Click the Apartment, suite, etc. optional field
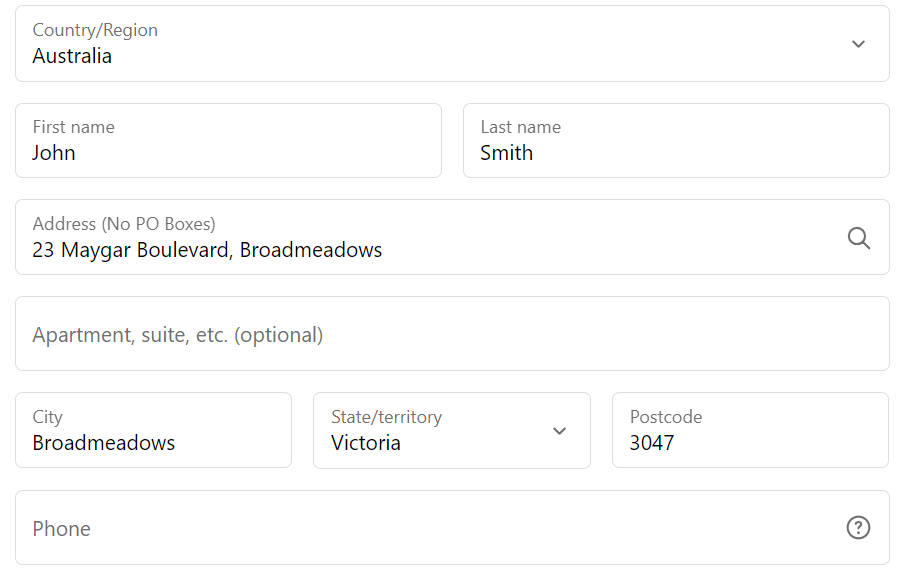Screen dimensions: 905x584 tap(452, 334)
